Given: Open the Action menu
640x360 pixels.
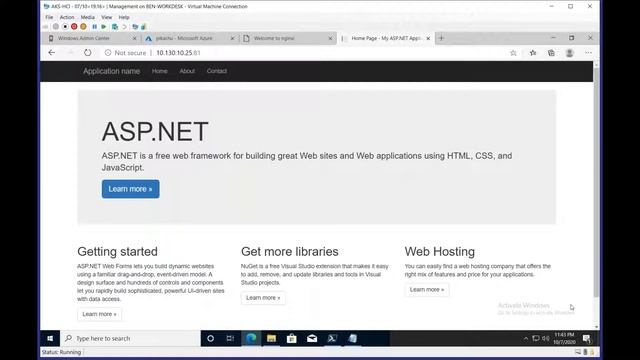Looking at the screenshot, I should (67, 17).
